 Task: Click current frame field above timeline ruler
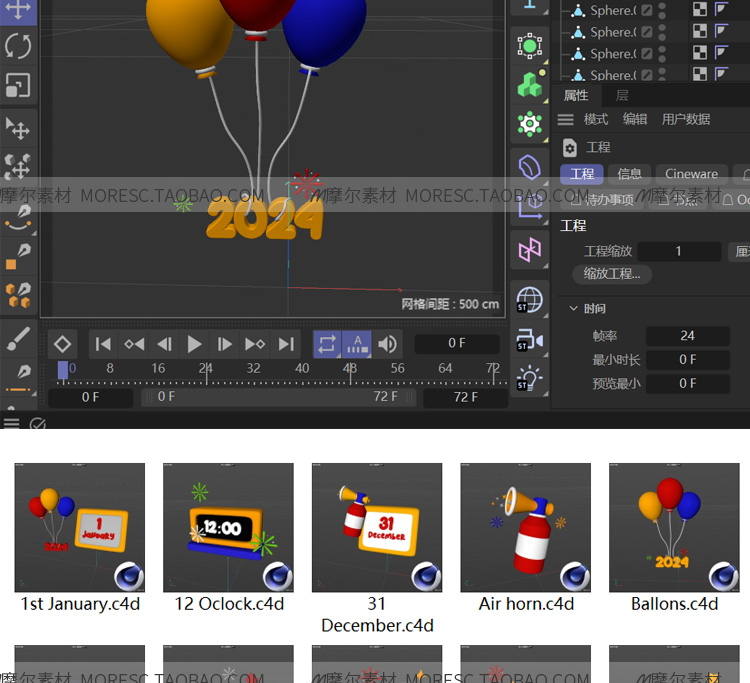[x=457, y=343]
